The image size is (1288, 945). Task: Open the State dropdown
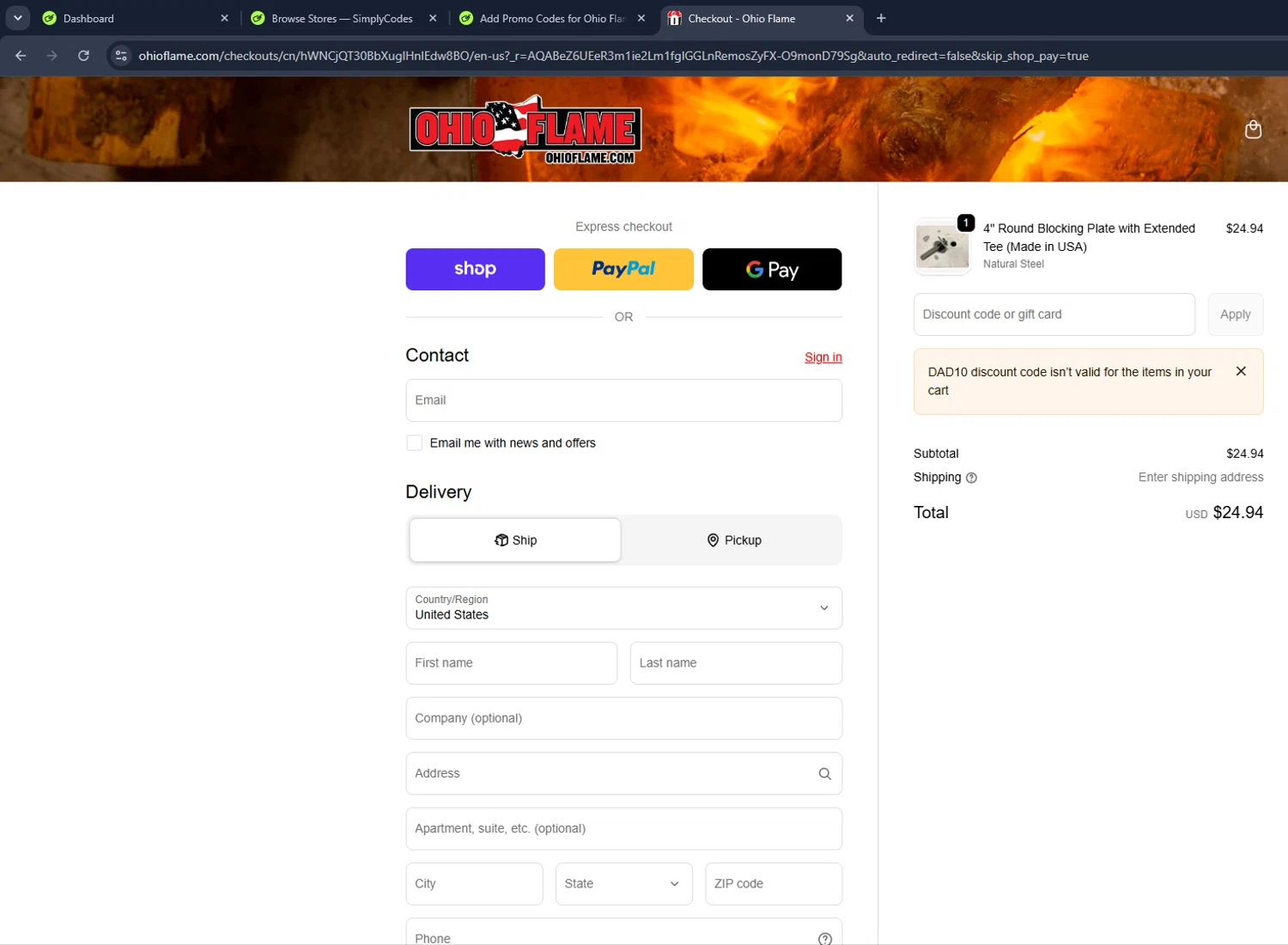click(624, 884)
